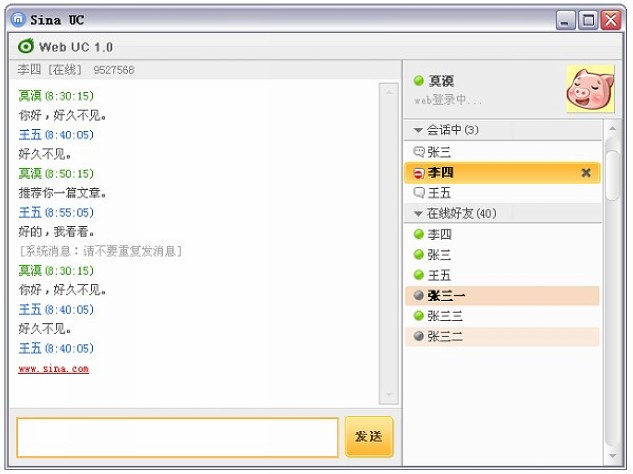
Task: Click the gray offline dot beside 张三二
Action: tap(419, 336)
